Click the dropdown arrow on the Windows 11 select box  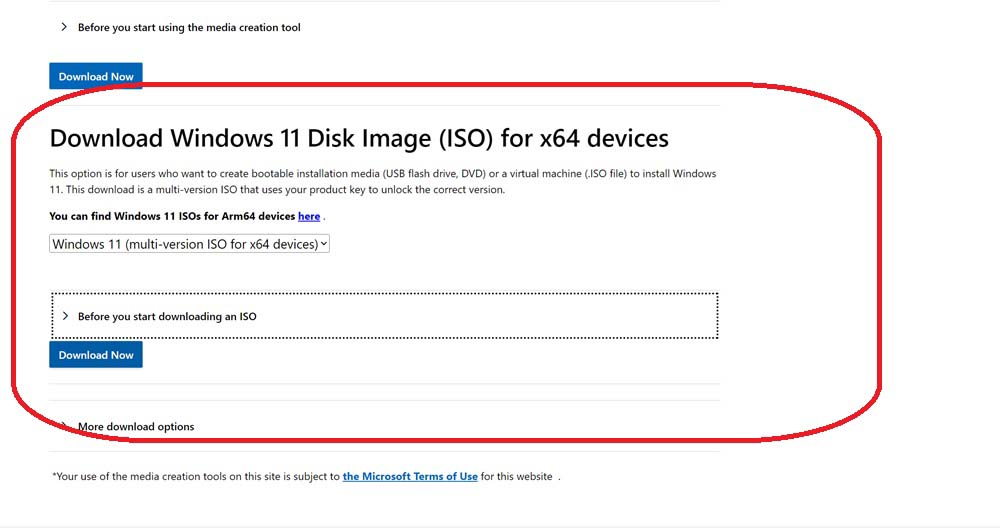[x=323, y=244]
